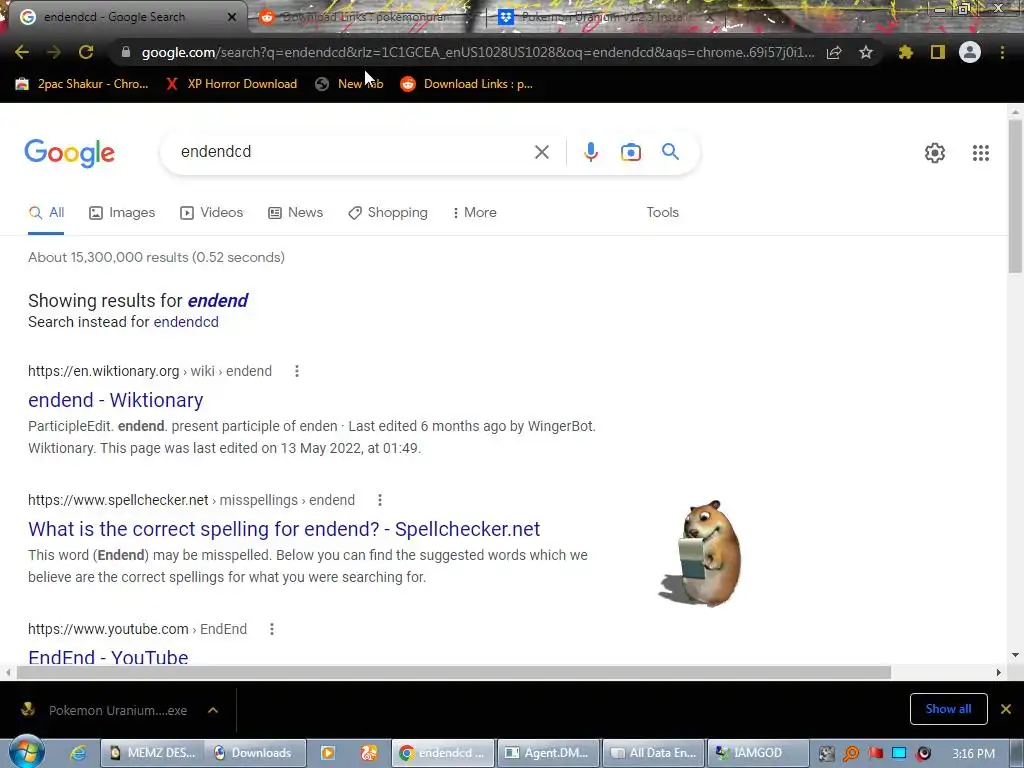This screenshot has height=768, width=1024.
Task: Select the Videos search tab
Action: tap(211, 213)
